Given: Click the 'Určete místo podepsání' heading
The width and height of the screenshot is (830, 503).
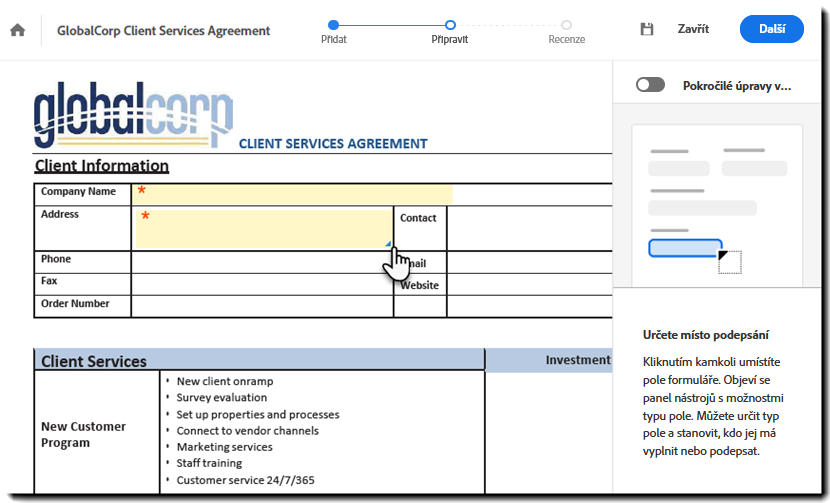Looking at the screenshot, I should coord(706,335).
